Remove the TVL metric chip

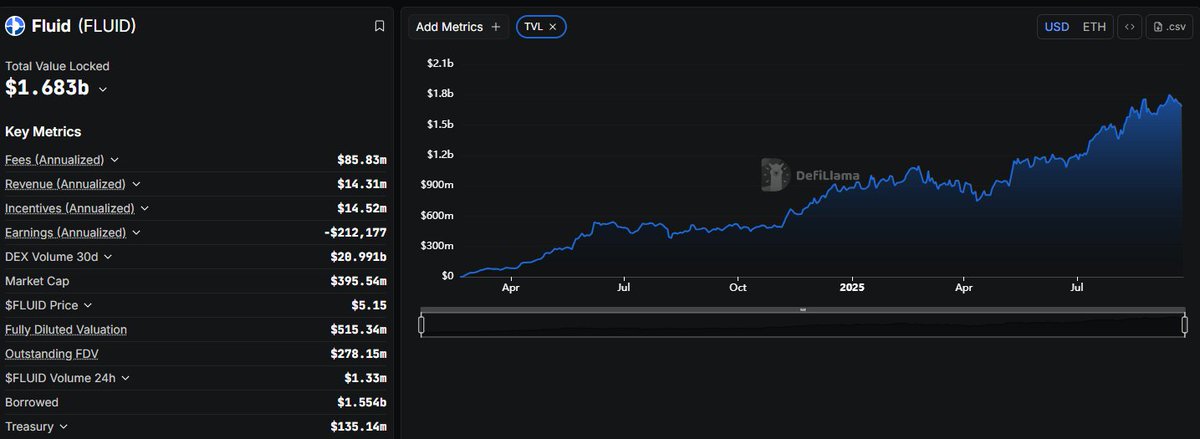[552, 27]
